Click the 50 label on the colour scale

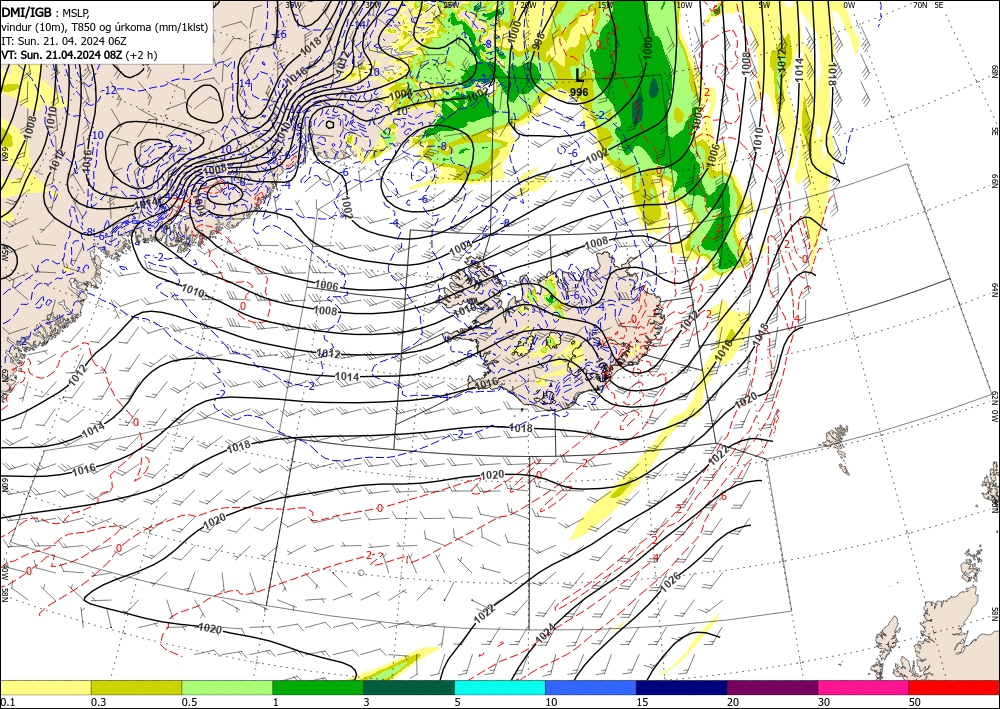click(x=914, y=702)
